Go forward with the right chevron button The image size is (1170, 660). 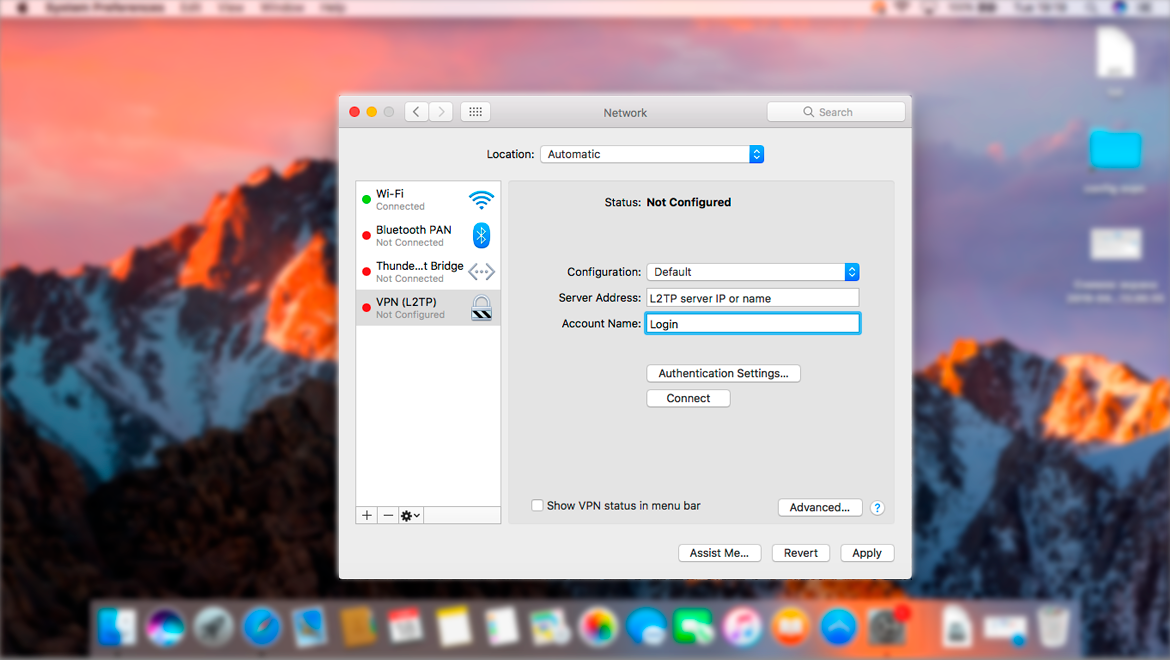pyautogui.click(x=441, y=112)
